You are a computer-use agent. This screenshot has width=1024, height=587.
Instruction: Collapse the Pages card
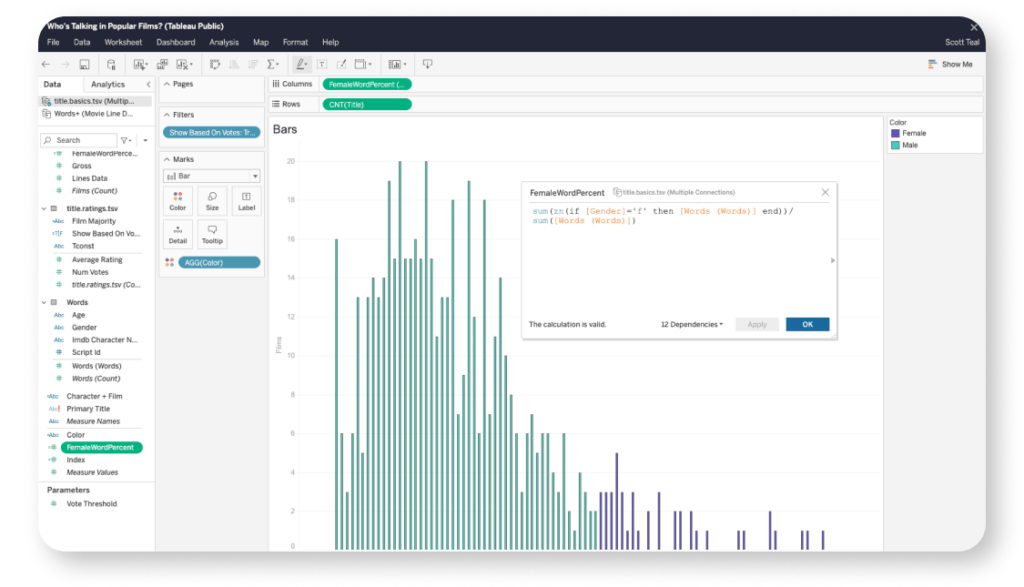coord(167,84)
